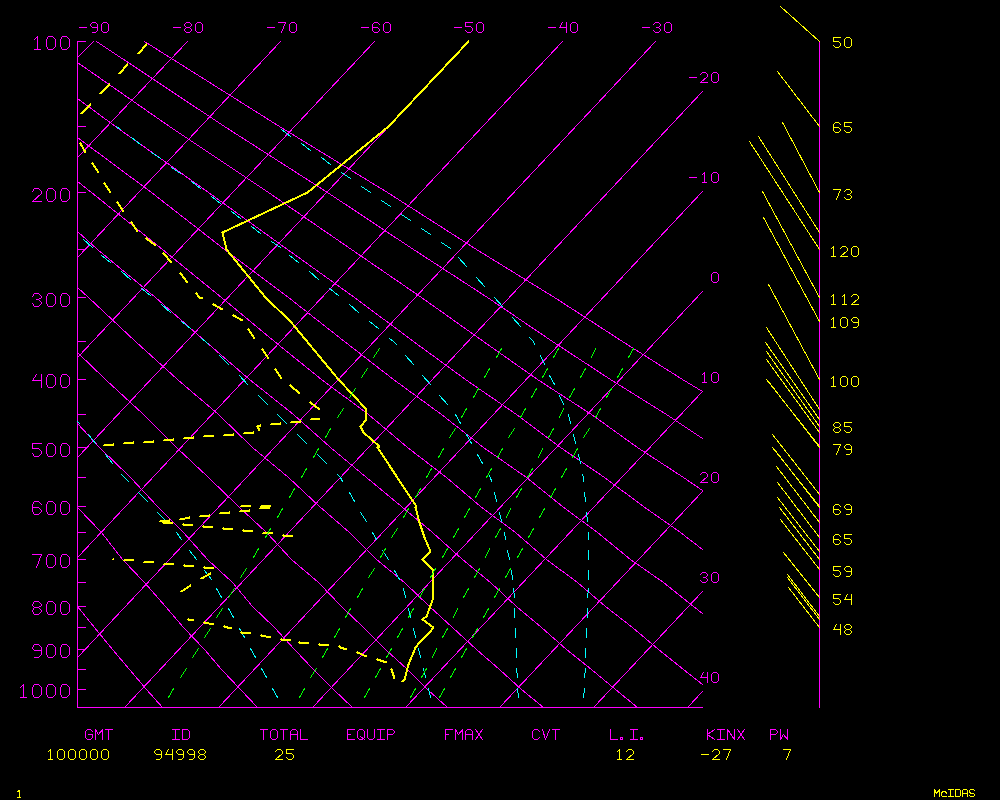Click the L.I. header label
The width and height of the screenshot is (1000, 800).
pyautogui.click(x=627, y=735)
